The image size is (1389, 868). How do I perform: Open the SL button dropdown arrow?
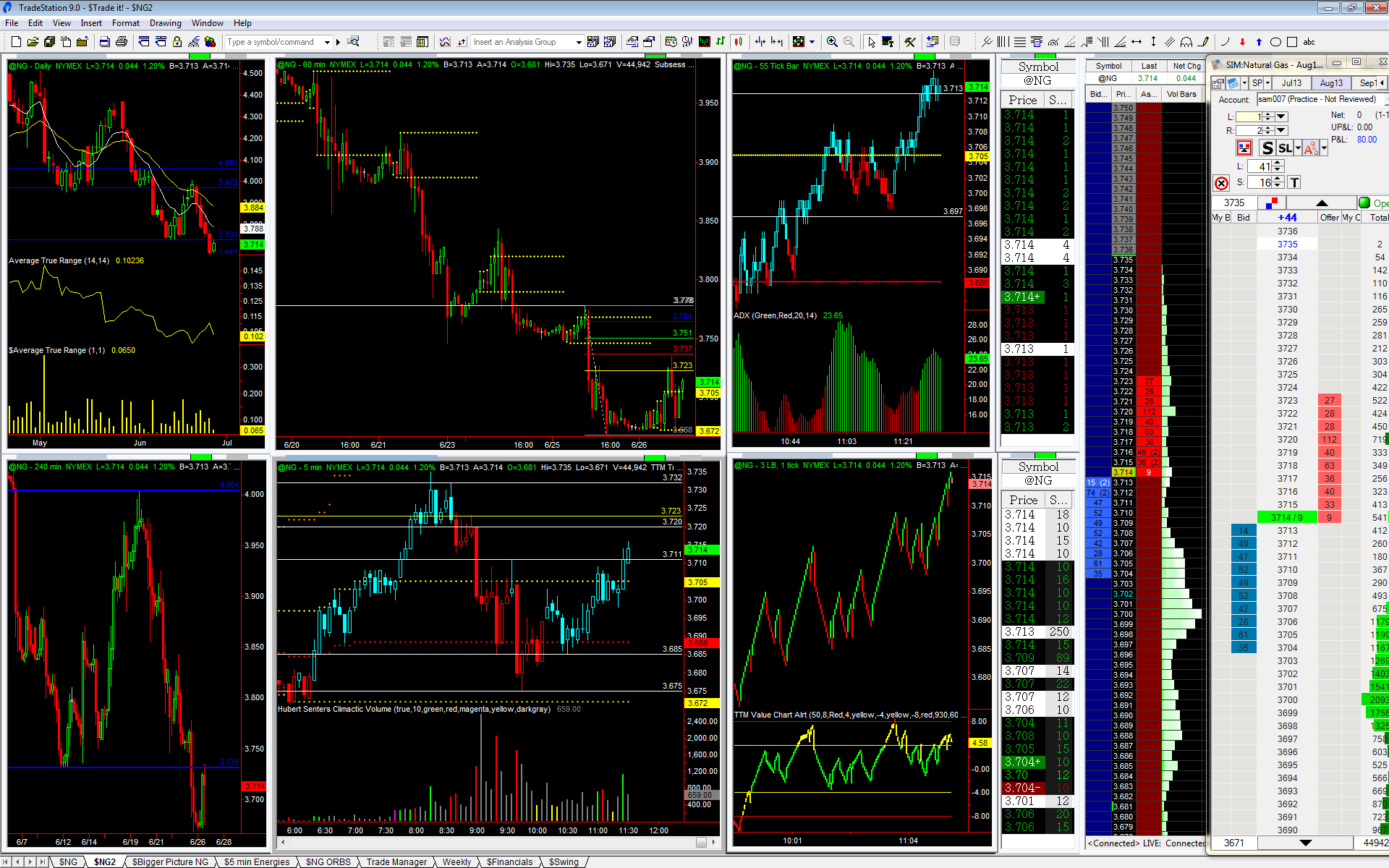point(1298,148)
